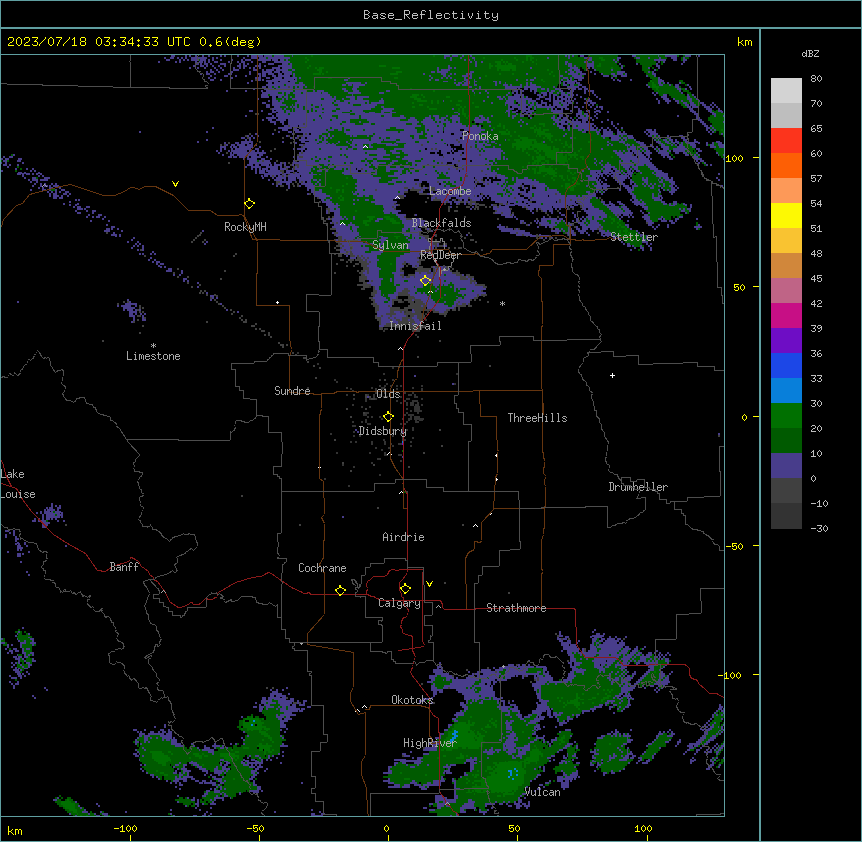The image size is (862, 842).
Task: Click the yellow diamond marker above Calgary label
Action: click(x=405, y=589)
